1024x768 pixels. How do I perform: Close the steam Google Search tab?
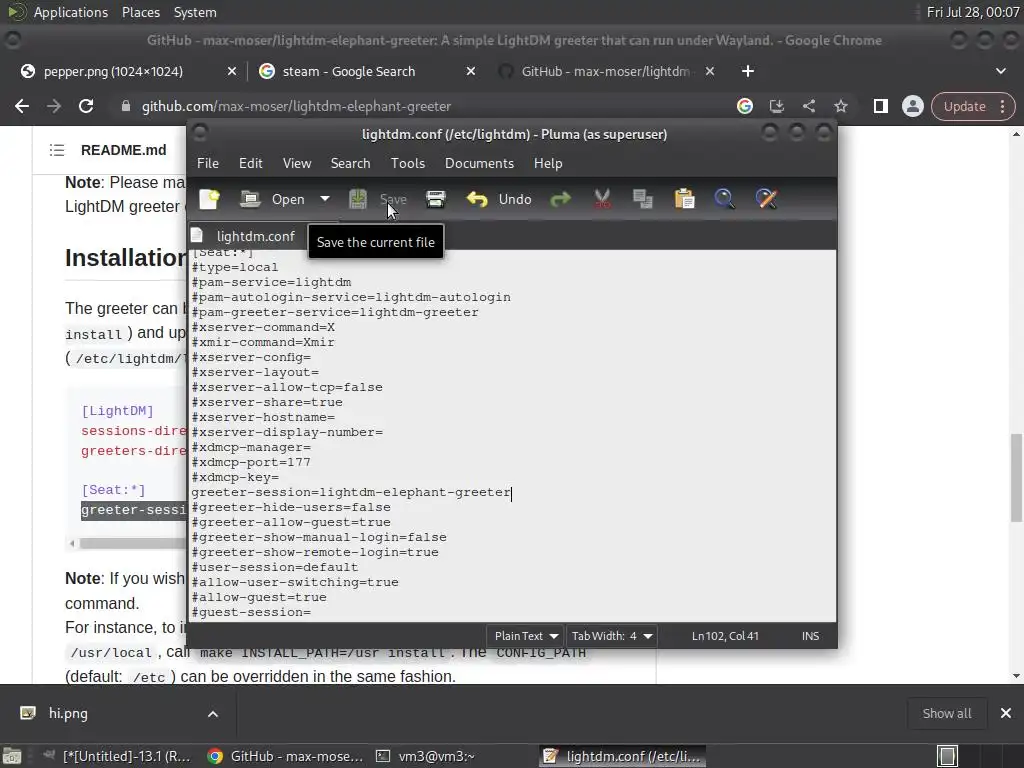(x=471, y=71)
